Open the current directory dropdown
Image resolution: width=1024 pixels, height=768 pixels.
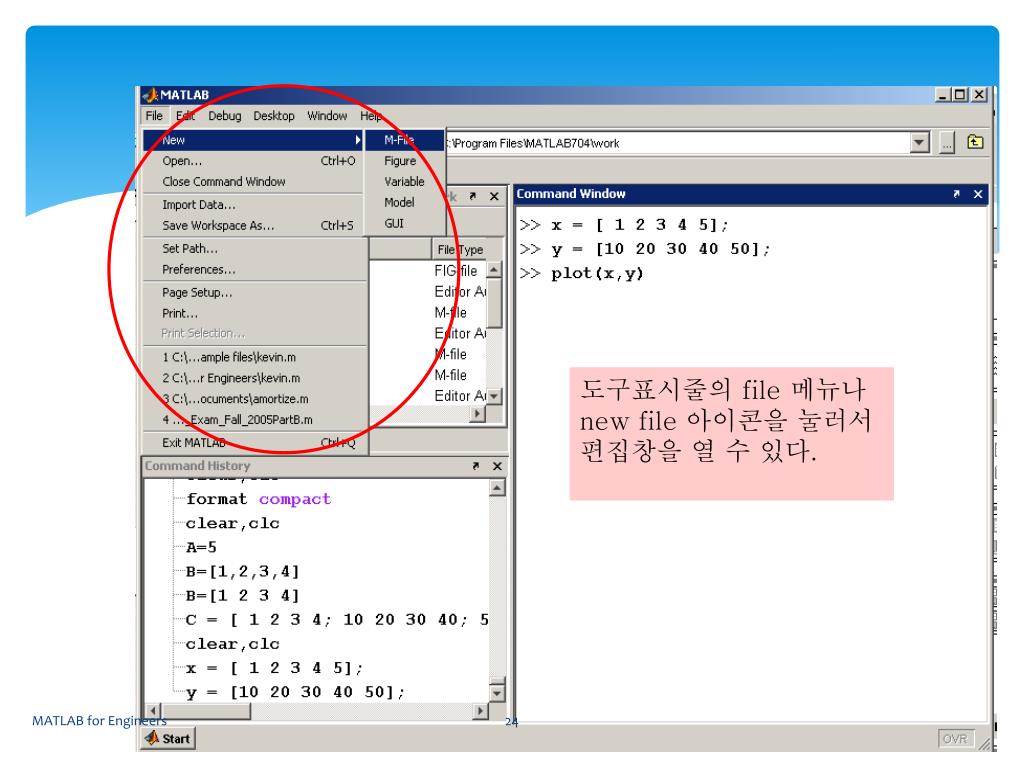point(920,142)
